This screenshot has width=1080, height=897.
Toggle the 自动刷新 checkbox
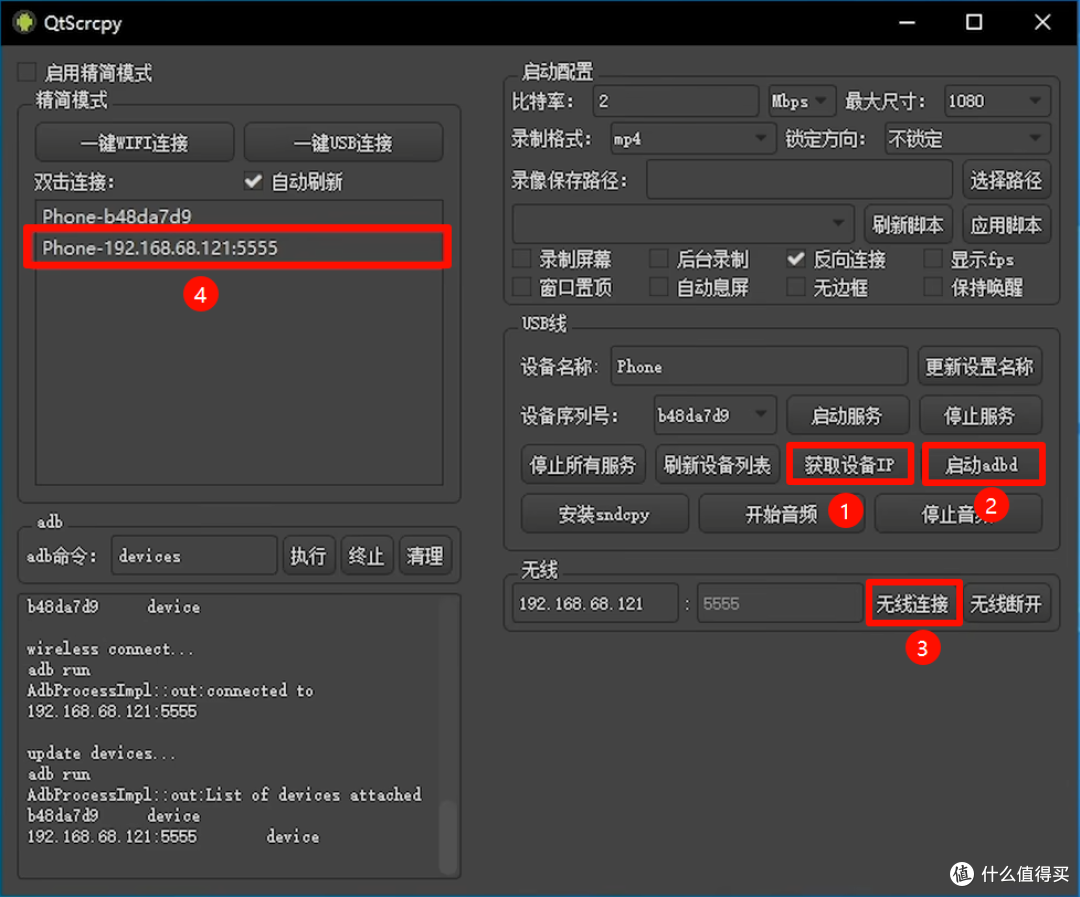[x=253, y=182]
